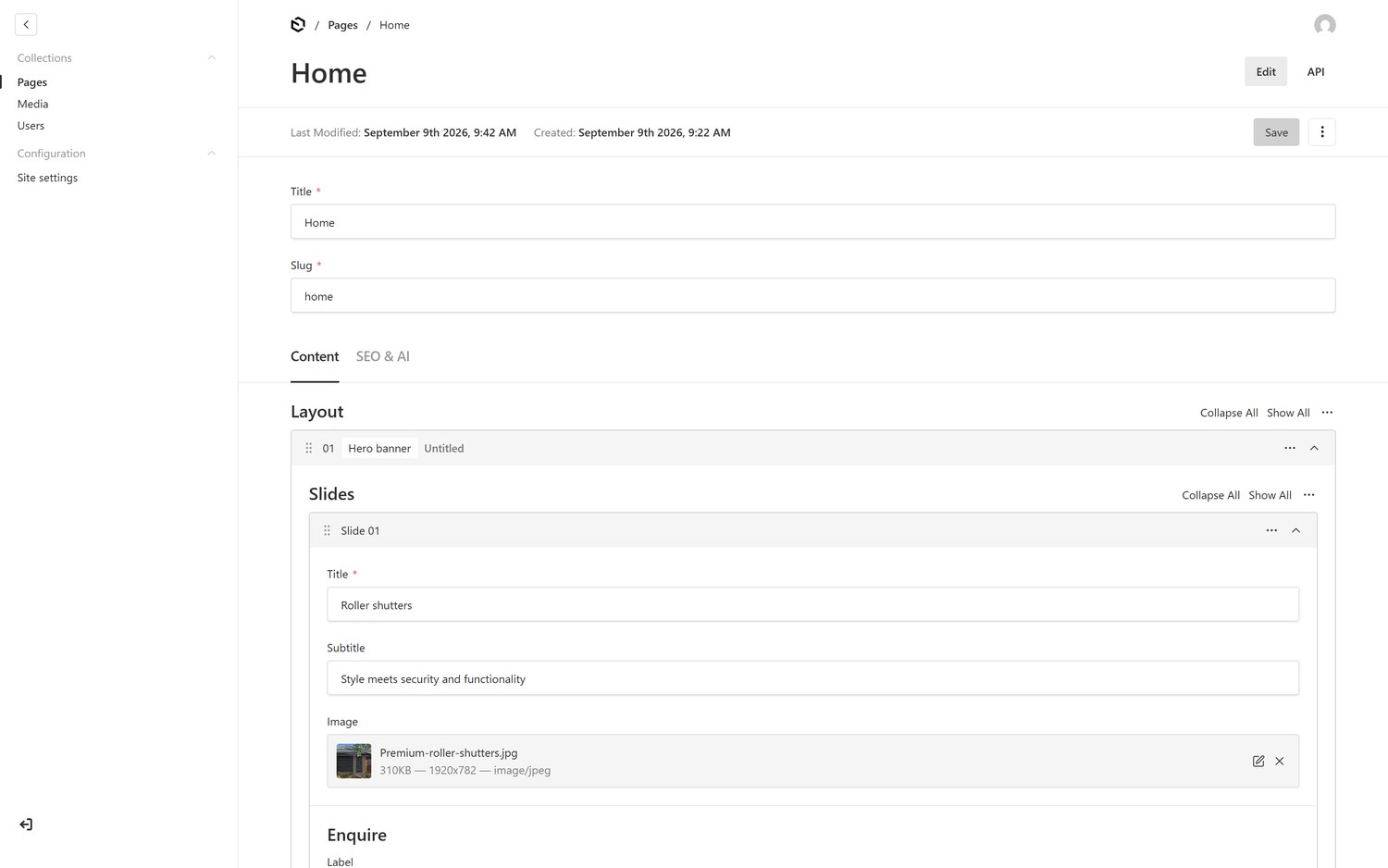
Task: Focus the slide Title field Roller shutters
Action: (x=812, y=604)
